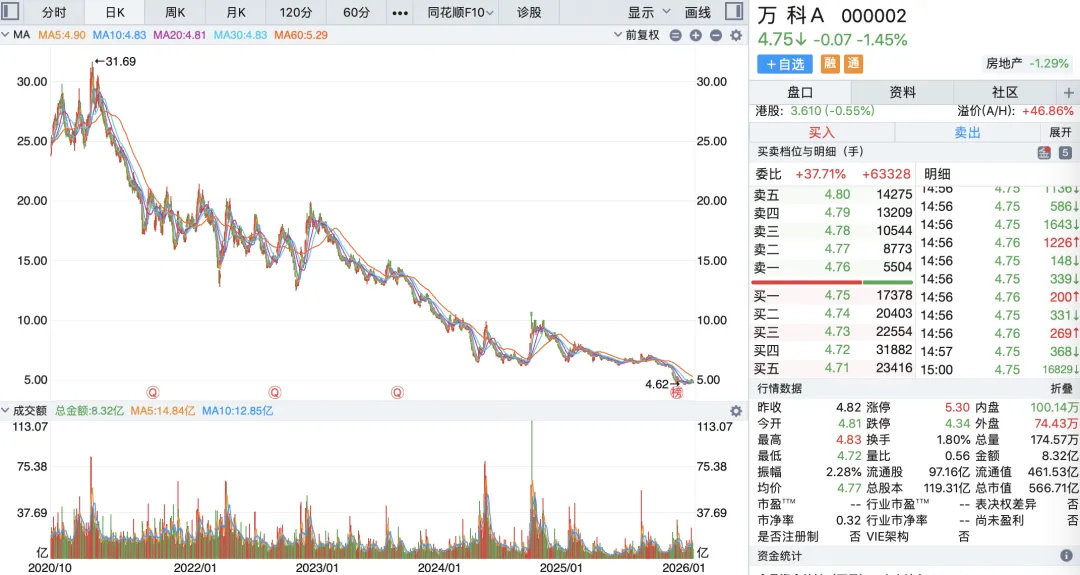Click the Q marker left of 2022/01
Viewport: 1080px width, 575px height.
pyautogui.click(x=153, y=393)
